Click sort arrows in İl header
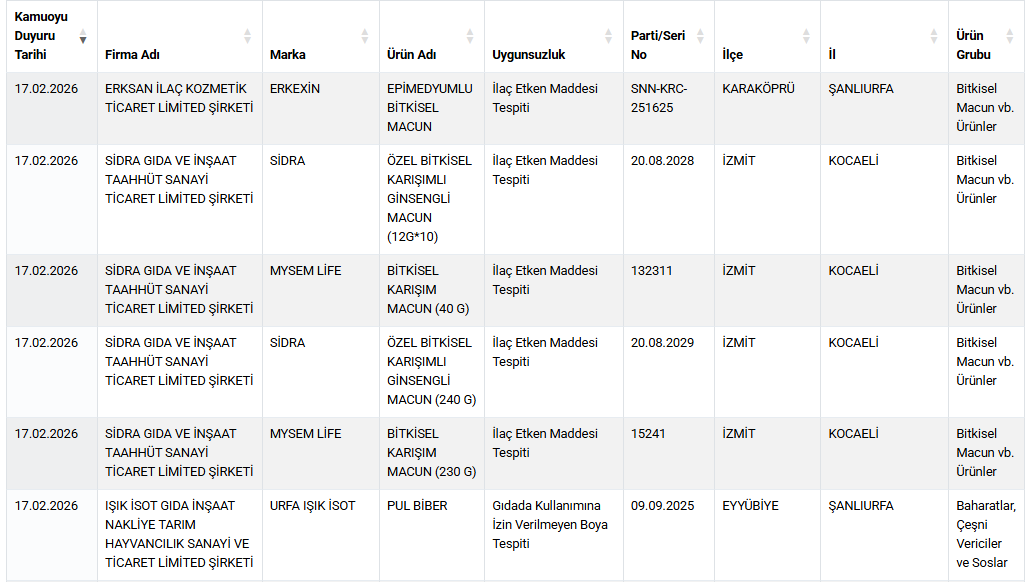1031x582 pixels. tap(934, 37)
